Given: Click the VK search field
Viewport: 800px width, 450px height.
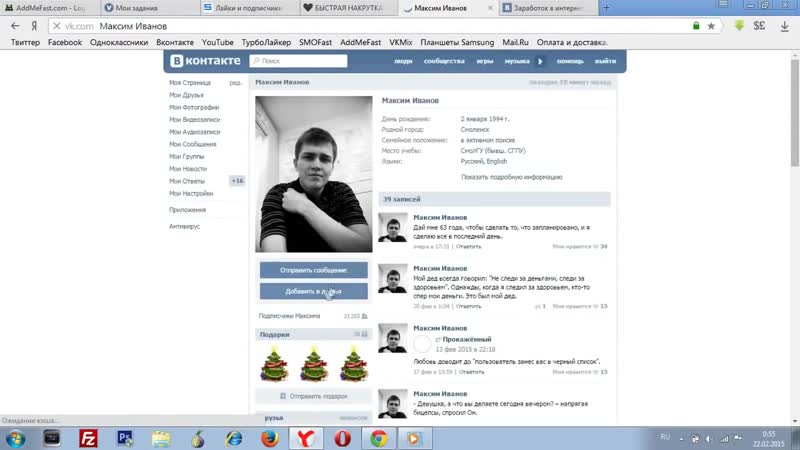Looking at the screenshot, I should [298, 61].
